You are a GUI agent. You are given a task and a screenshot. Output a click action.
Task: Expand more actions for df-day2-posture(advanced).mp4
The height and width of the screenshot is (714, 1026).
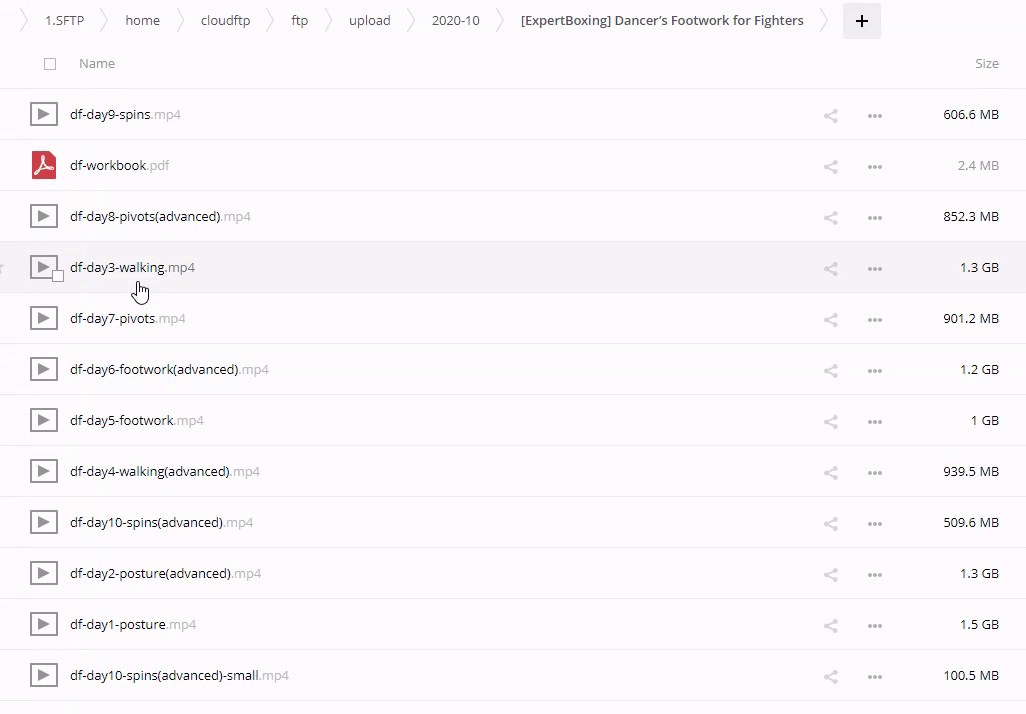tap(875, 574)
